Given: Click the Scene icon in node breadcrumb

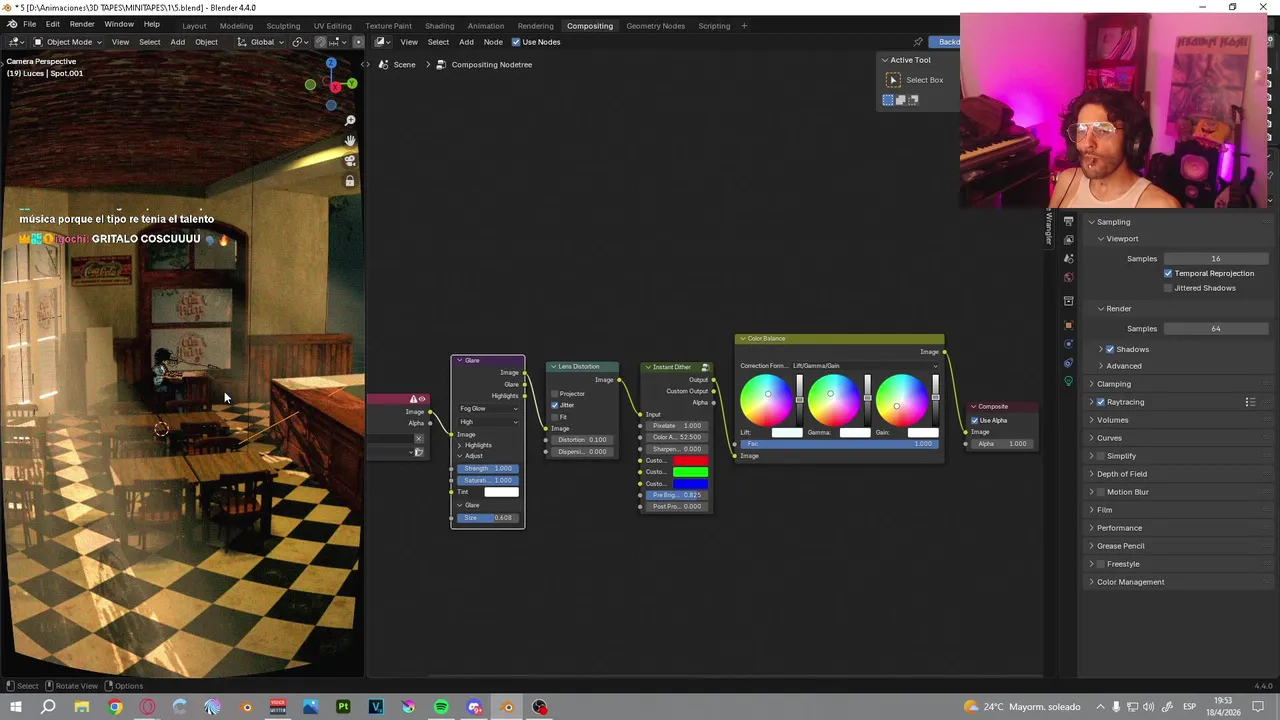Looking at the screenshot, I should pyautogui.click(x=383, y=65).
